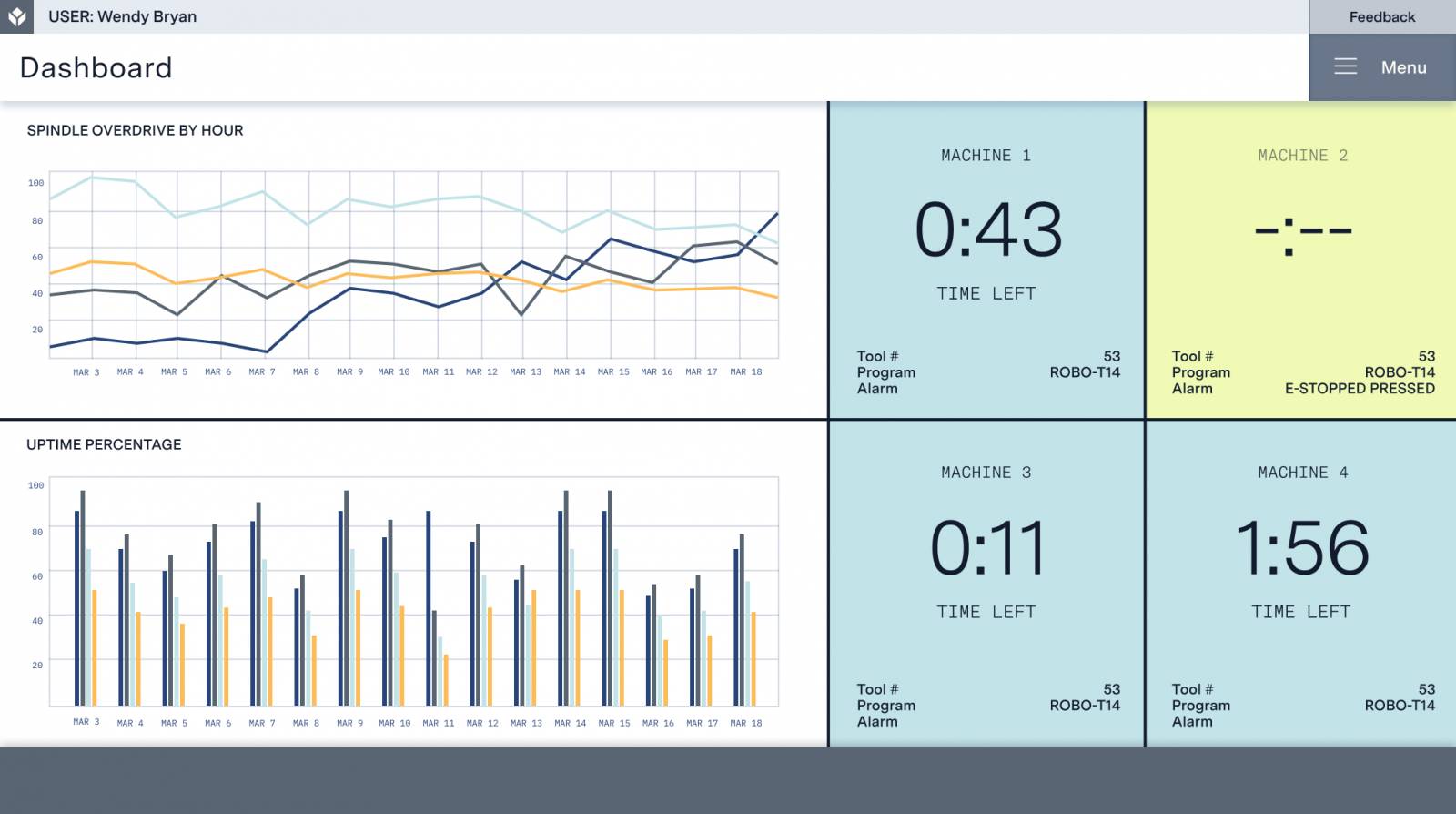This screenshot has height=814, width=1456.
Task: Open the yellow Machine 2 tile
Action: coord(1301,260)
